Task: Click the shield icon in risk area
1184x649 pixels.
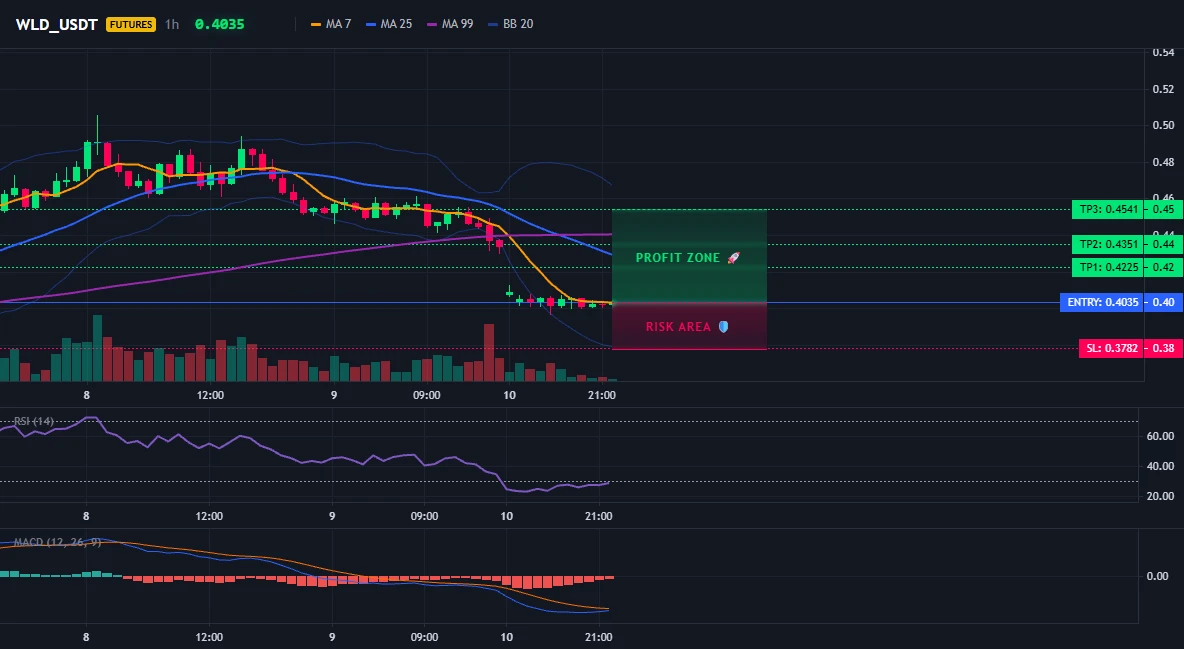Action: click(723, 326)
